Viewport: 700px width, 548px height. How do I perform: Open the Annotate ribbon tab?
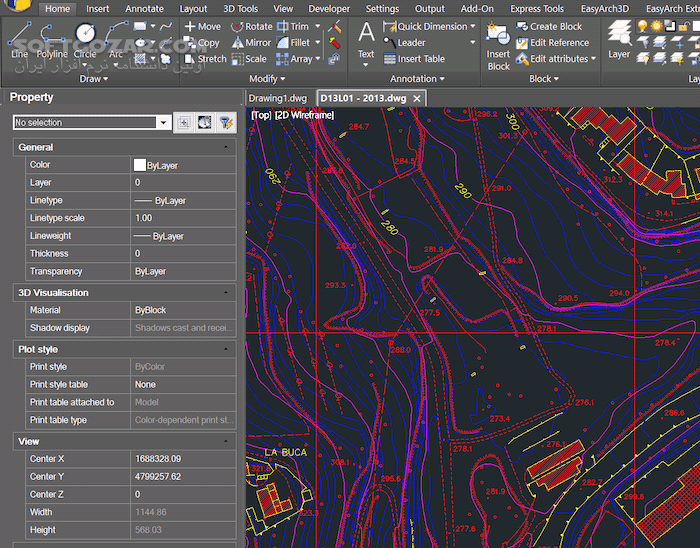(144, 9)
